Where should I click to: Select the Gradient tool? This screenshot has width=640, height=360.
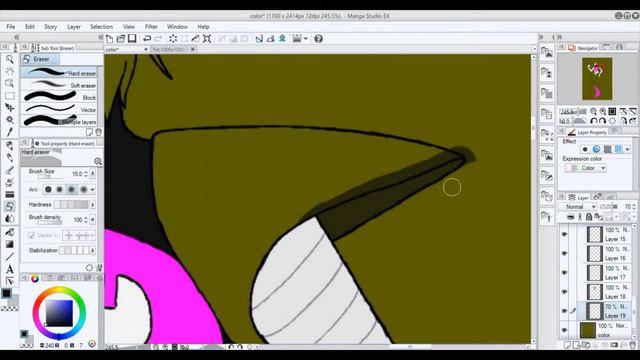pos(9,244)
